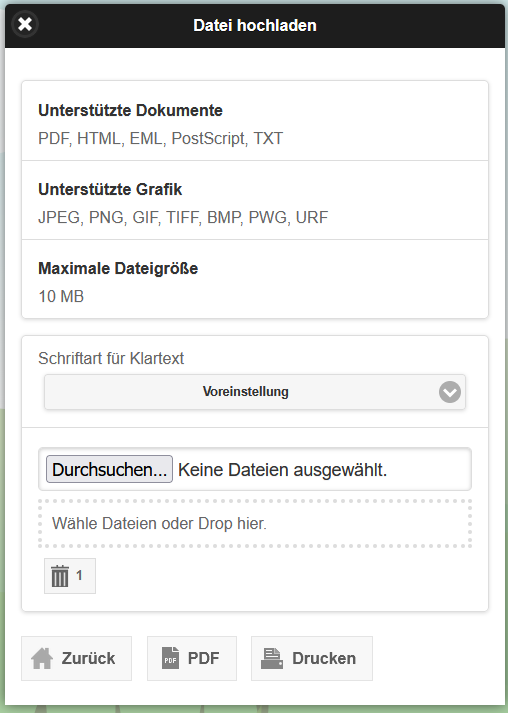Viewport: 508px width, 713px height.
Task: Click the PDF button text
Action: click(x=203, y=658)
